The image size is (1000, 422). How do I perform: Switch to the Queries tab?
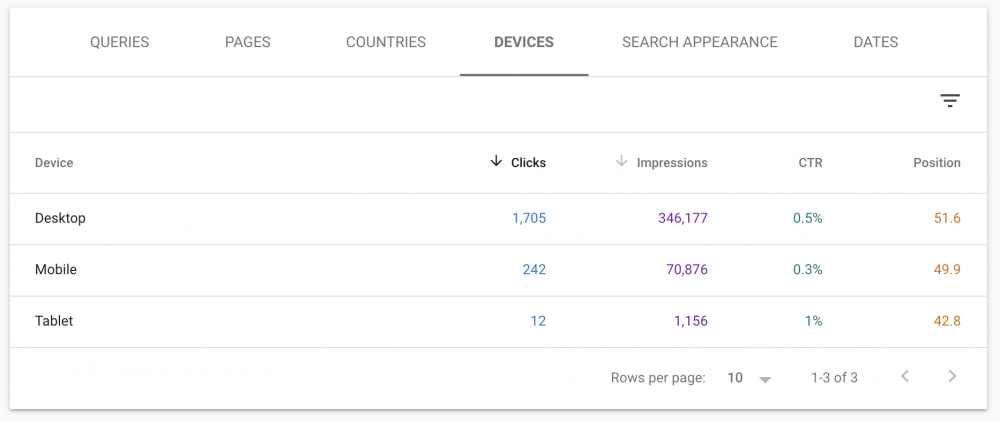119,42
